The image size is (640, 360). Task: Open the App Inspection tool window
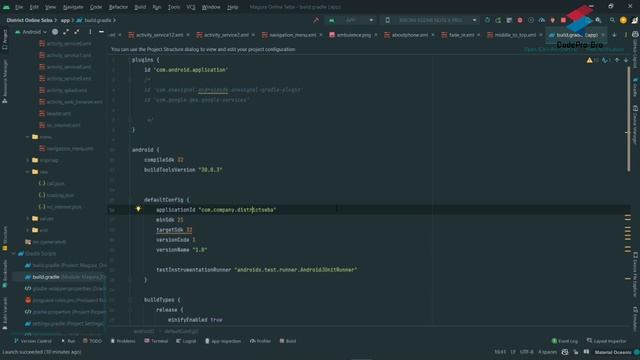(223, 341)
